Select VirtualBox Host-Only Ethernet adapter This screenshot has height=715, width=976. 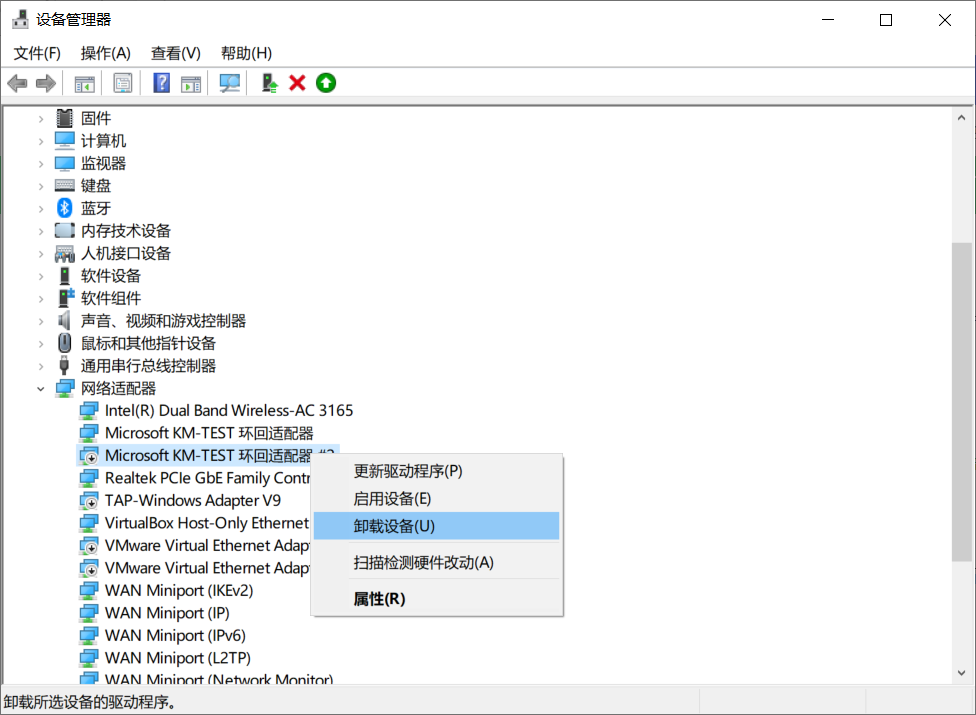click(x=207, y=523)
